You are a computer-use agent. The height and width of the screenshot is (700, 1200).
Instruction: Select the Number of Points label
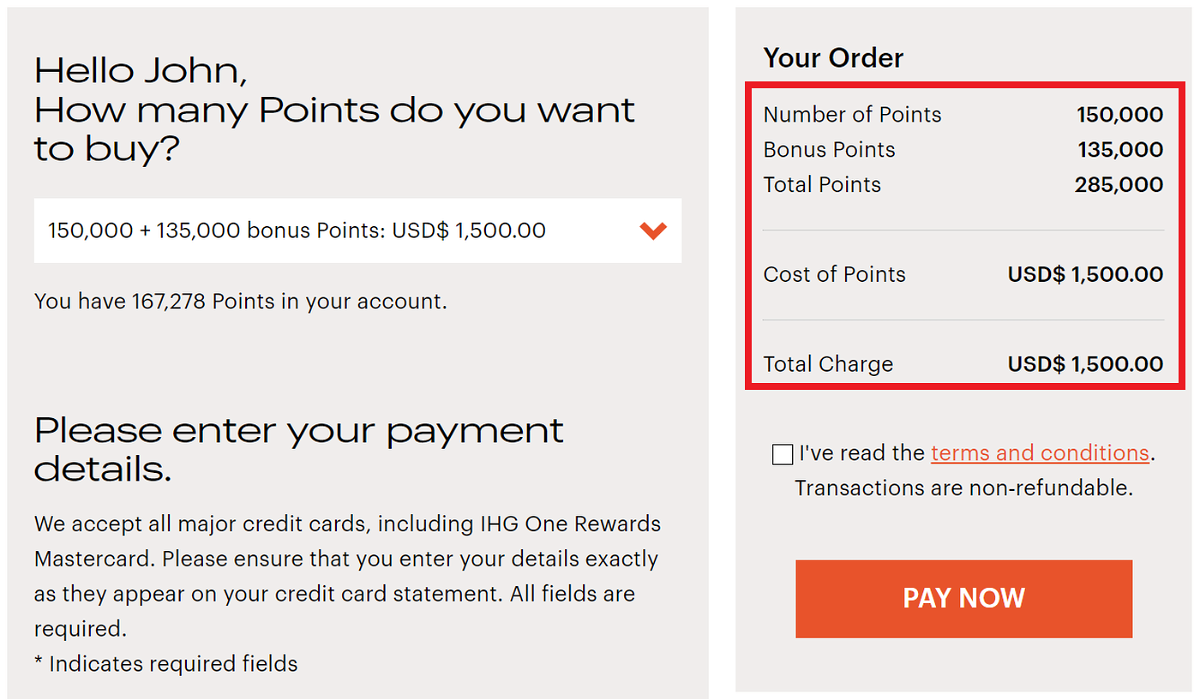(x=852, y=115)
